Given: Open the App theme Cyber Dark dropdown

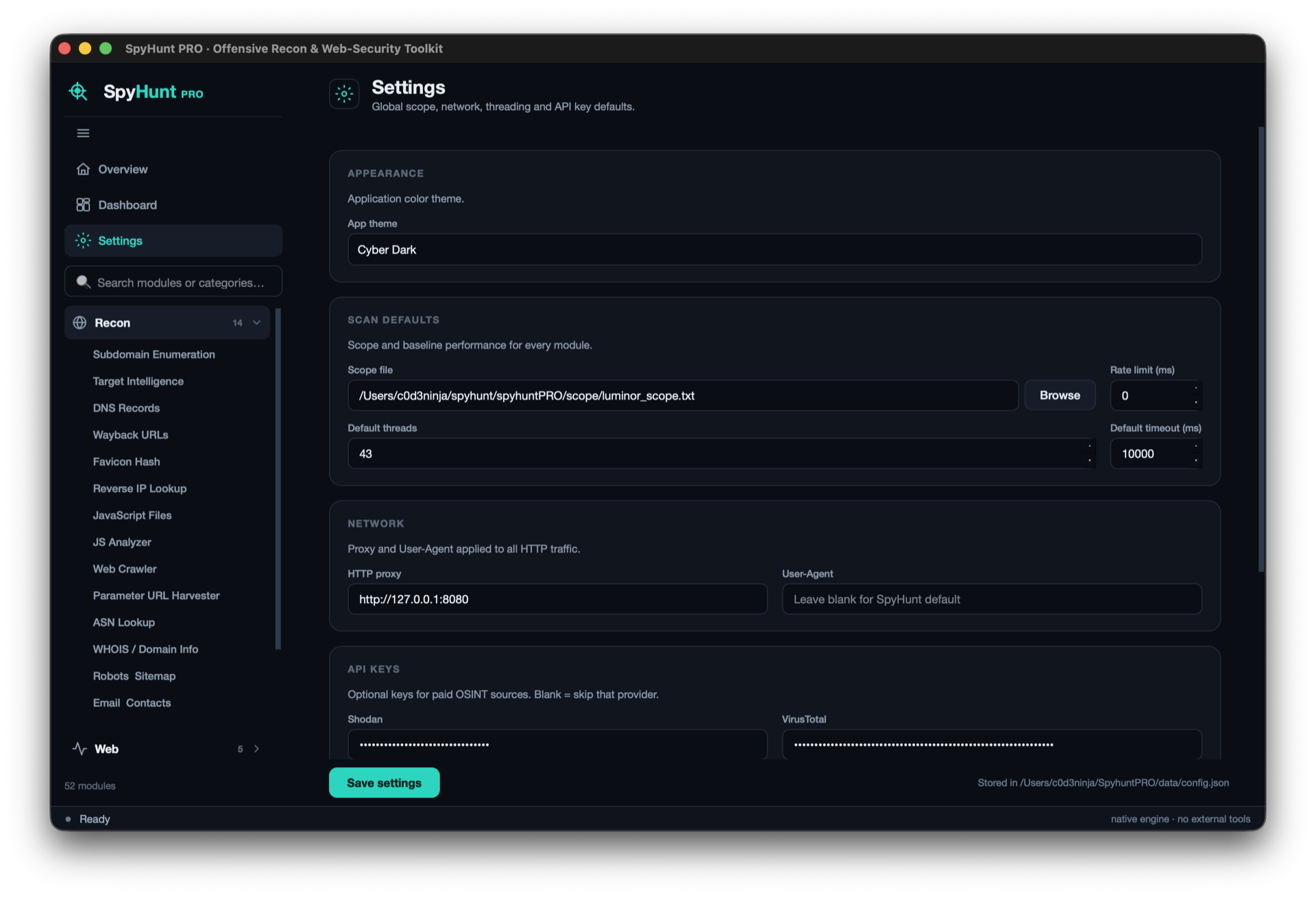Looking at the screenshot, I should tap(775, 249).
